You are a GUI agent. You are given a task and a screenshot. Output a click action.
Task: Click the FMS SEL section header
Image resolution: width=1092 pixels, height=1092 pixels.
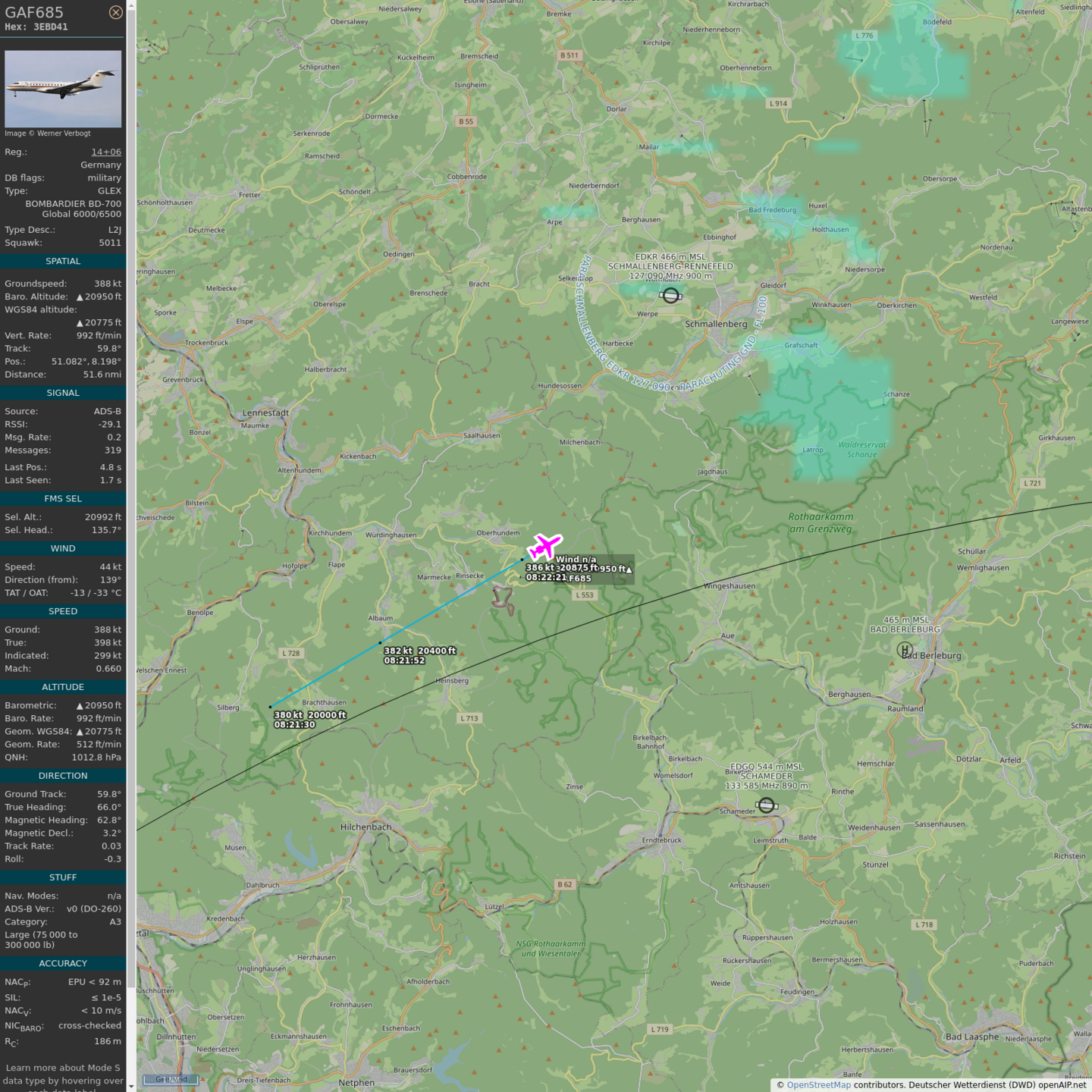63,498
